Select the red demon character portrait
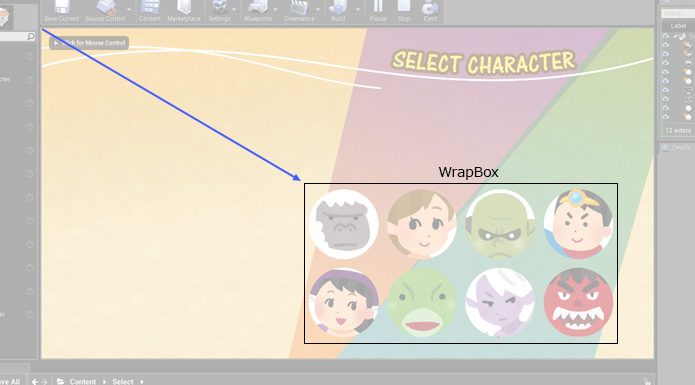Viewport: 695px width, 385px height. tap(578, 302)
